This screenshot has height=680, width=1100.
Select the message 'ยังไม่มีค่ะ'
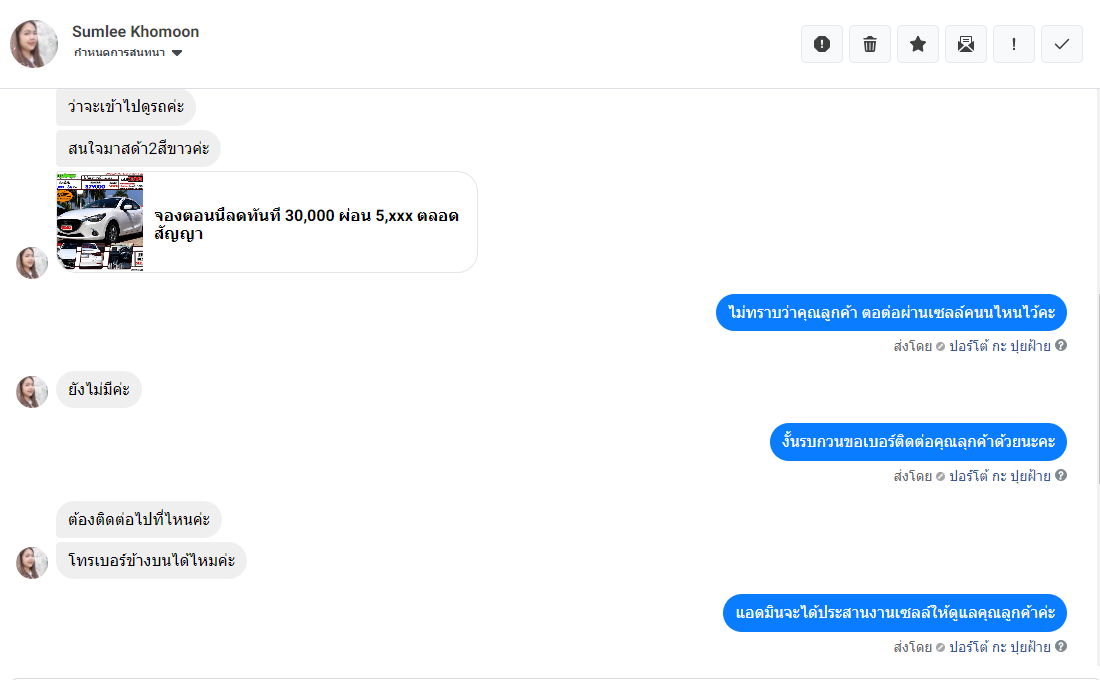pos(99,389)
